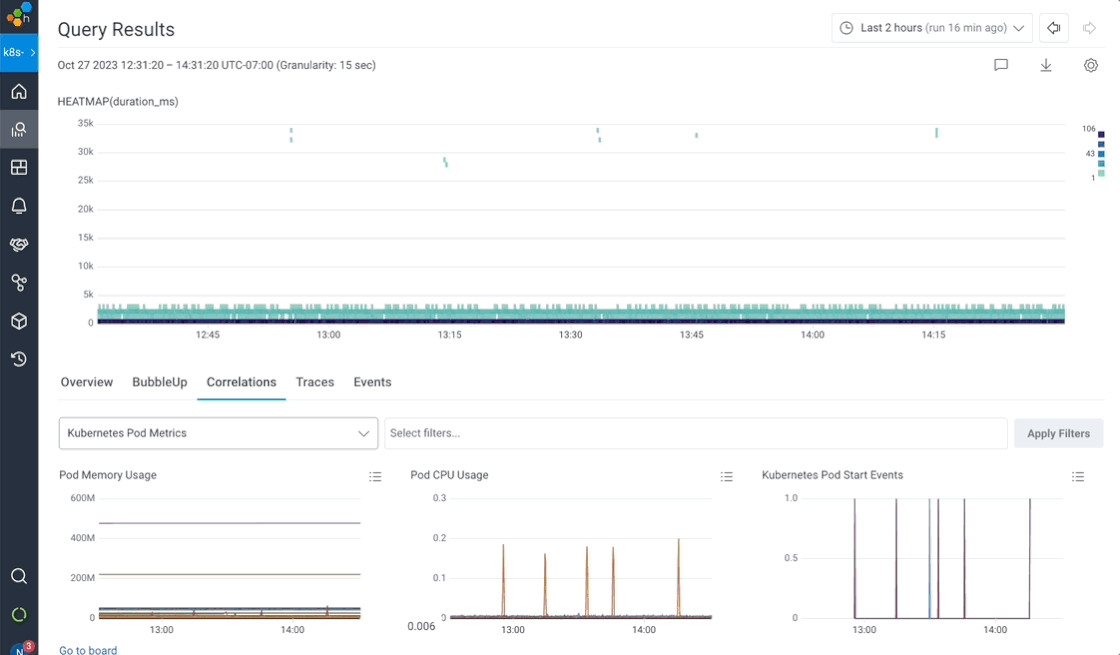Add a comment using speech bubble icon

(x=1001, y=64)
